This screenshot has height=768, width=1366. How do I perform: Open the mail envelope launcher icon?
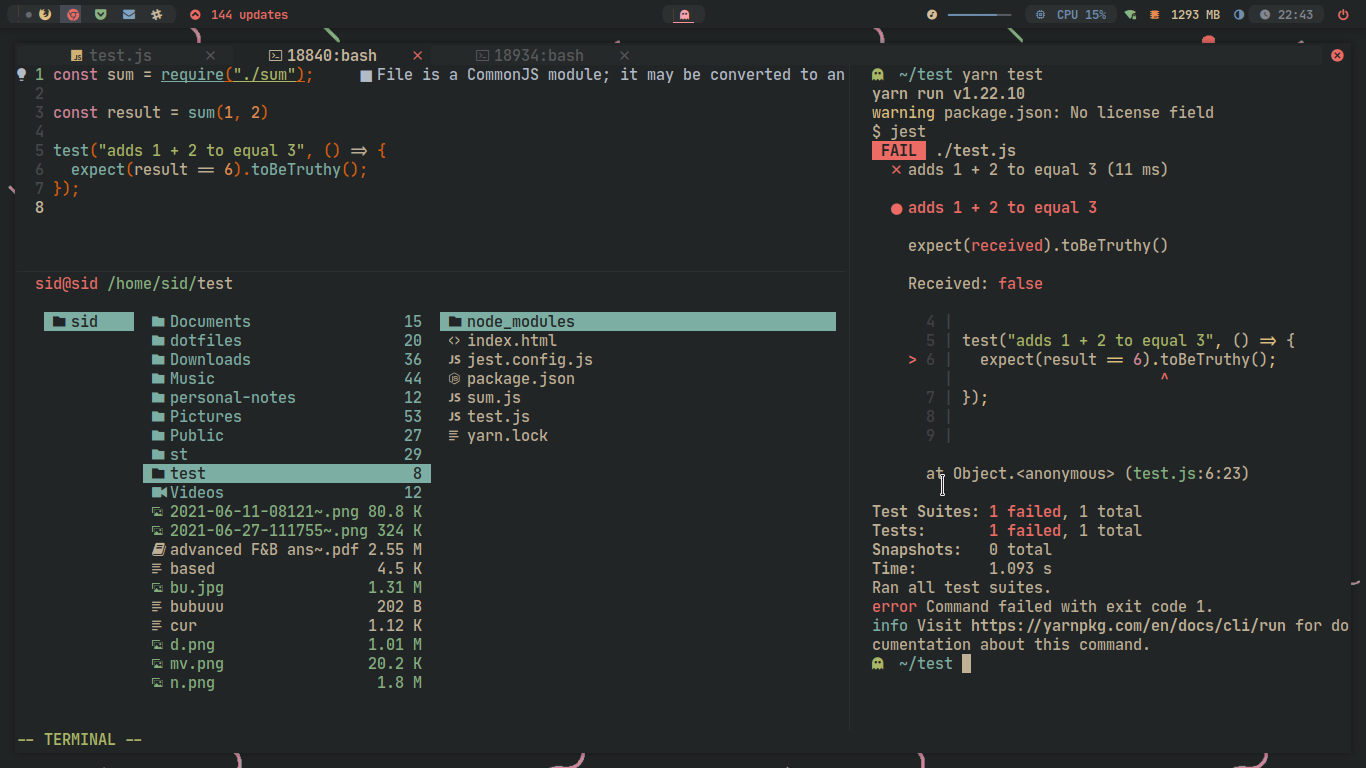128,15
